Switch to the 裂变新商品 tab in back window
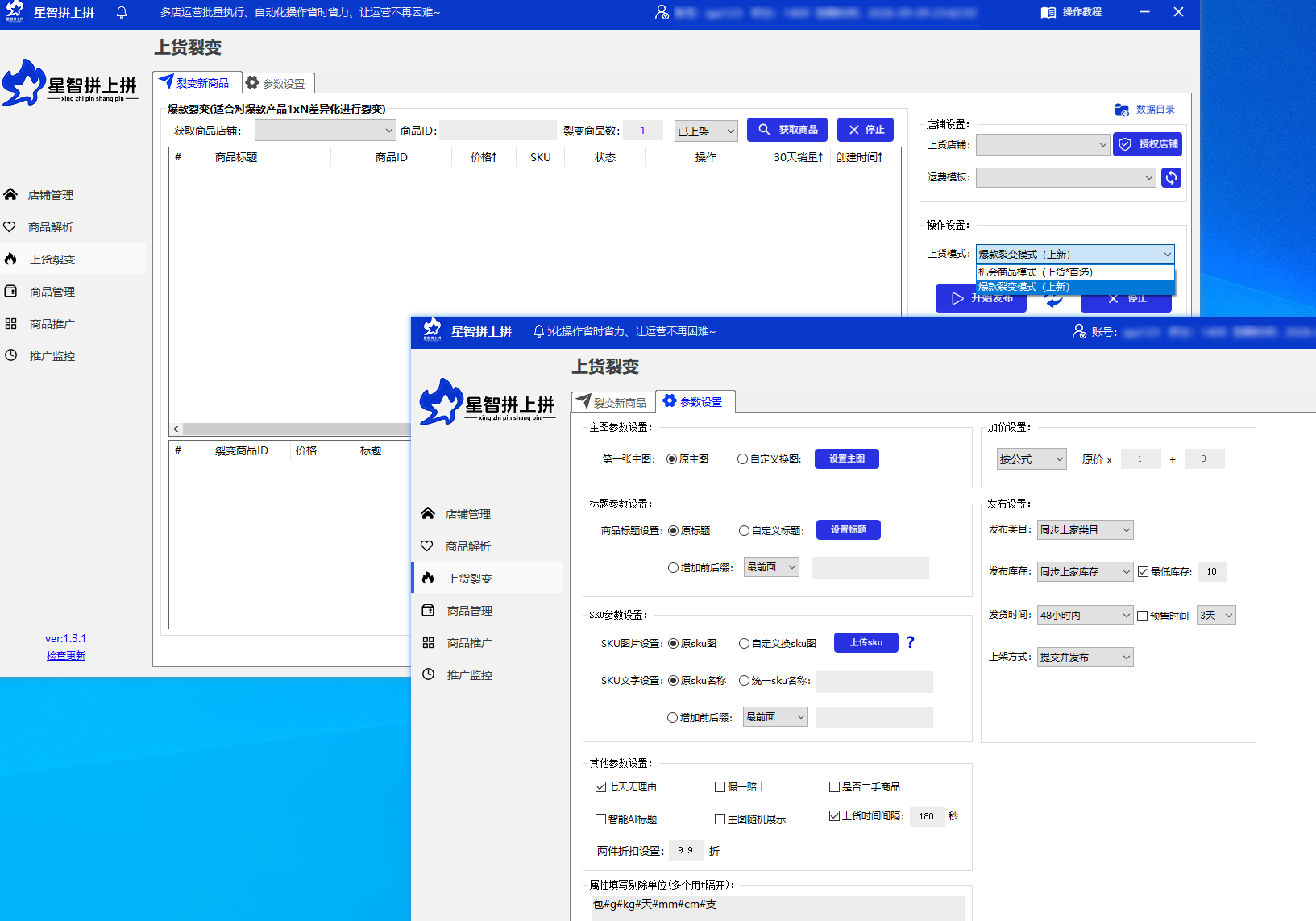1316x921 pixels. 195,82
